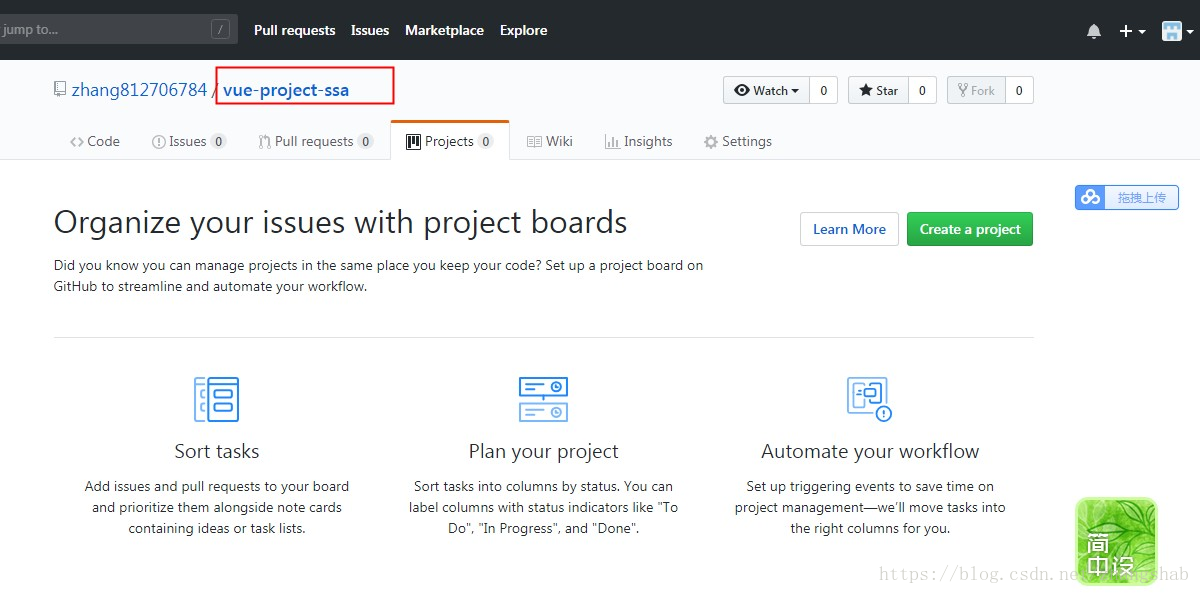The width and height of the screenshot is (1200, 594).
Task: Click the Sort tasks board icon
Action: (217, 399)
